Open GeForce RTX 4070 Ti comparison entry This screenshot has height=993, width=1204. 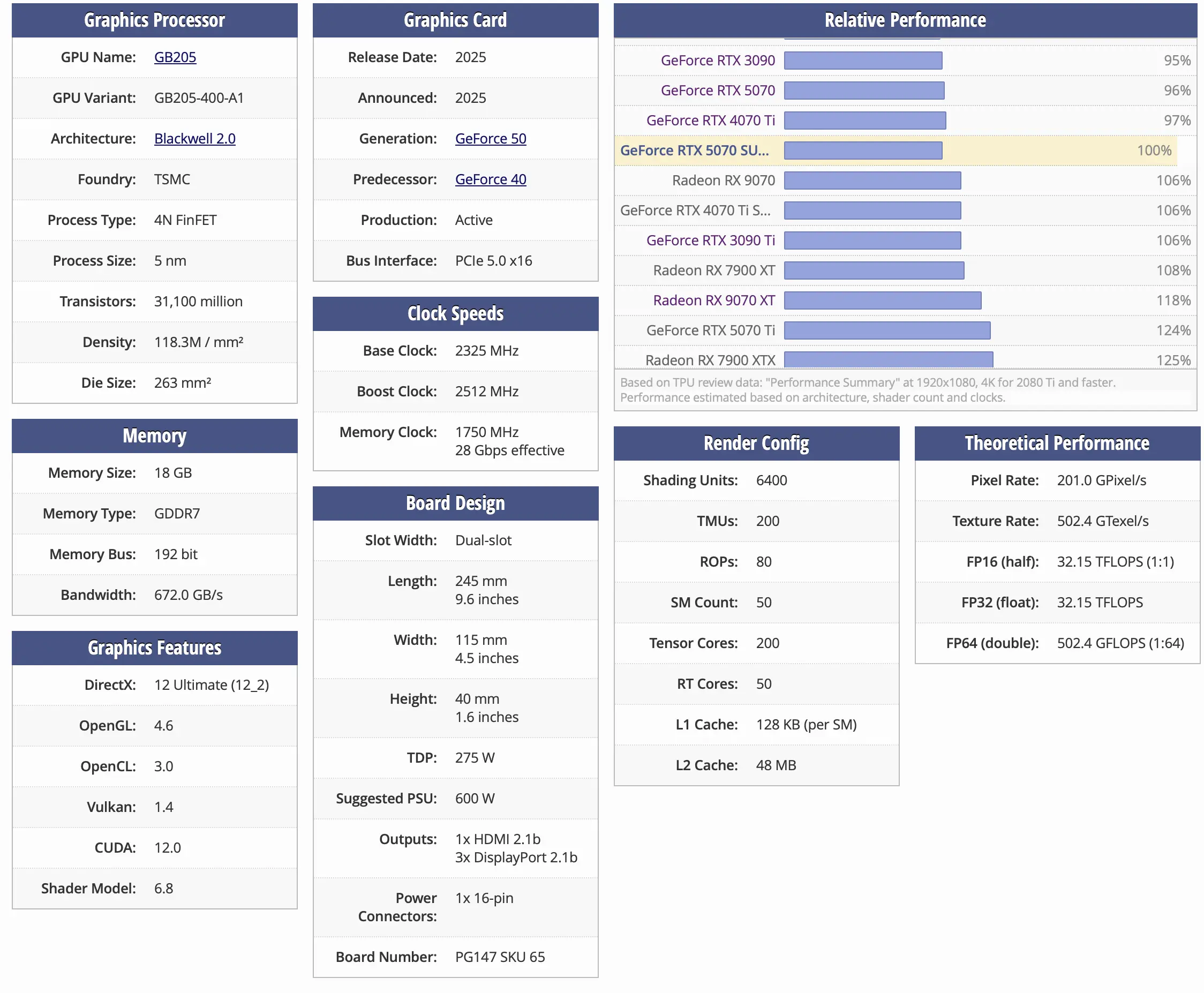710,120
